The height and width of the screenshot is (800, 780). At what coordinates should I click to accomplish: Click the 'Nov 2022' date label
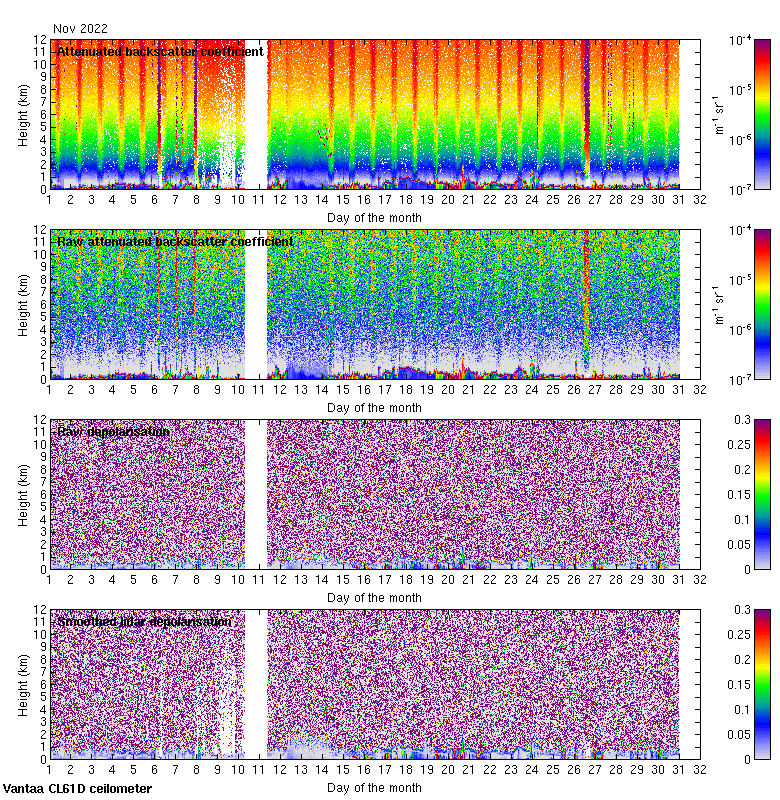80,29
